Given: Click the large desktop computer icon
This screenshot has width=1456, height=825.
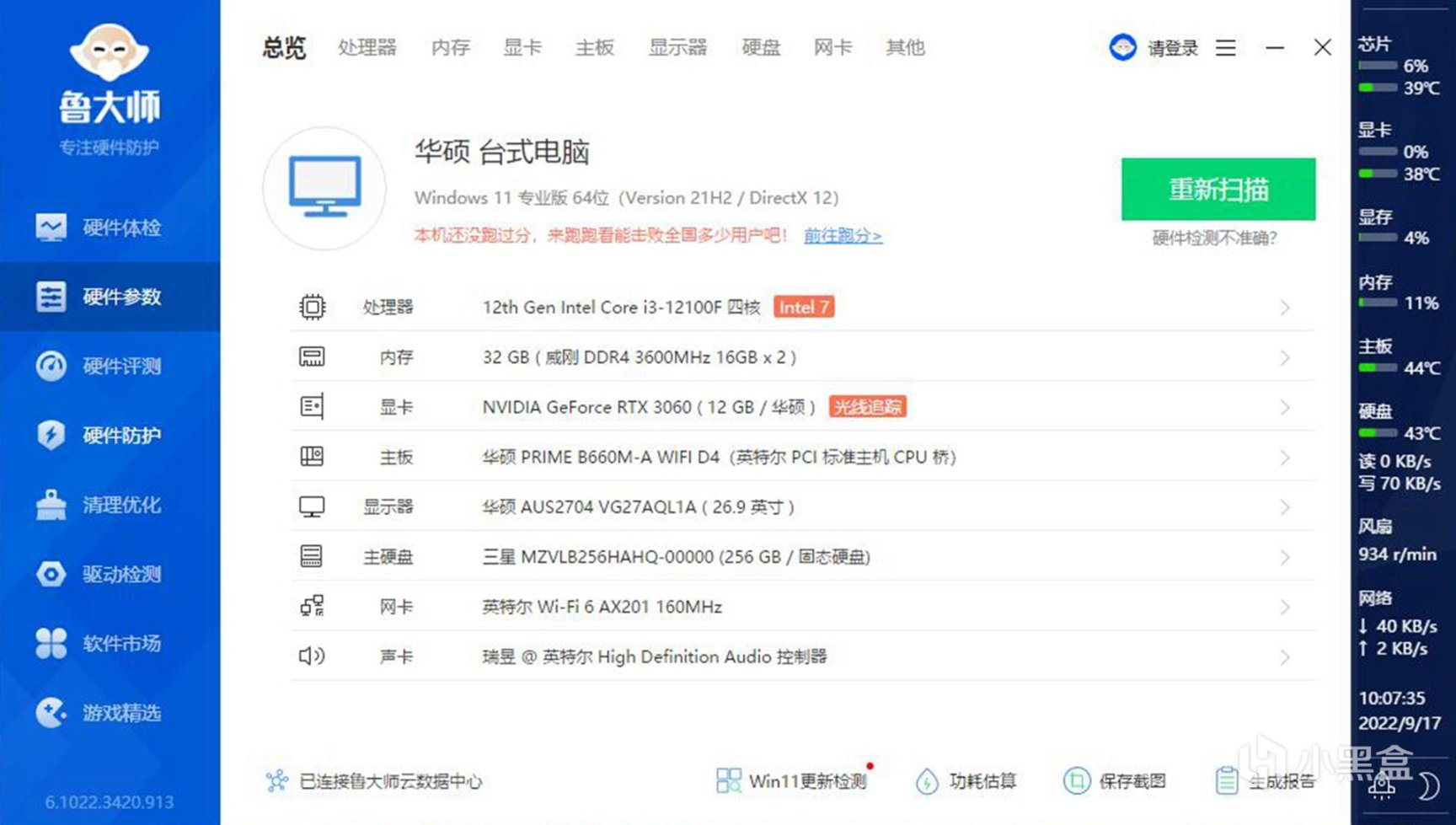Looking at the screenshot, I should point(324,188).
